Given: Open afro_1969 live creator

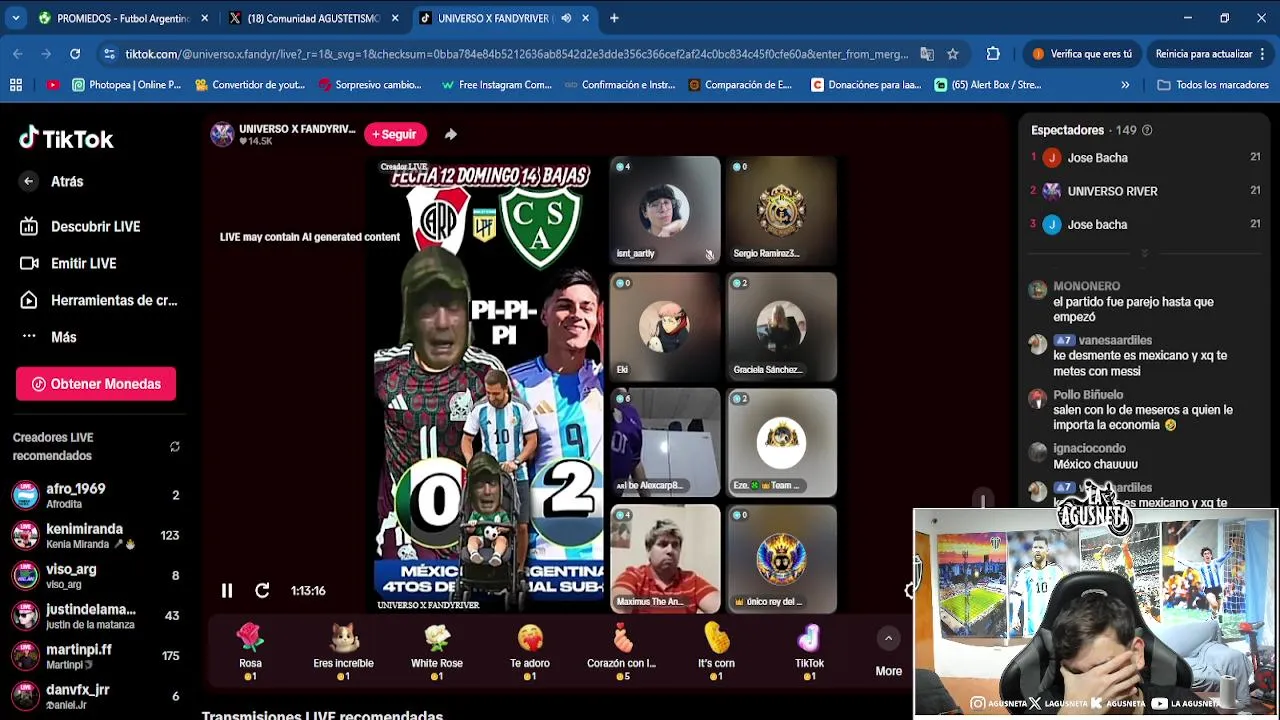Looking at the screenshot, I should tap(96, 495).
